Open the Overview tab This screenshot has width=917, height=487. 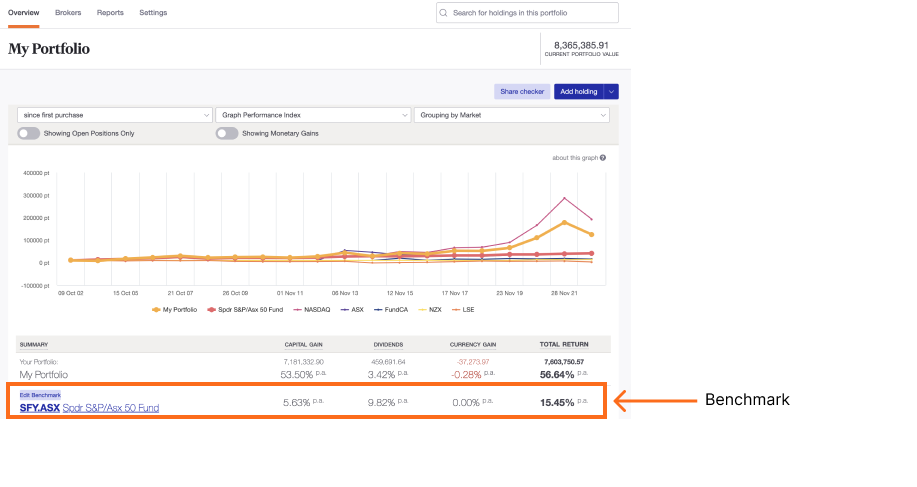(x=23, y=13)
